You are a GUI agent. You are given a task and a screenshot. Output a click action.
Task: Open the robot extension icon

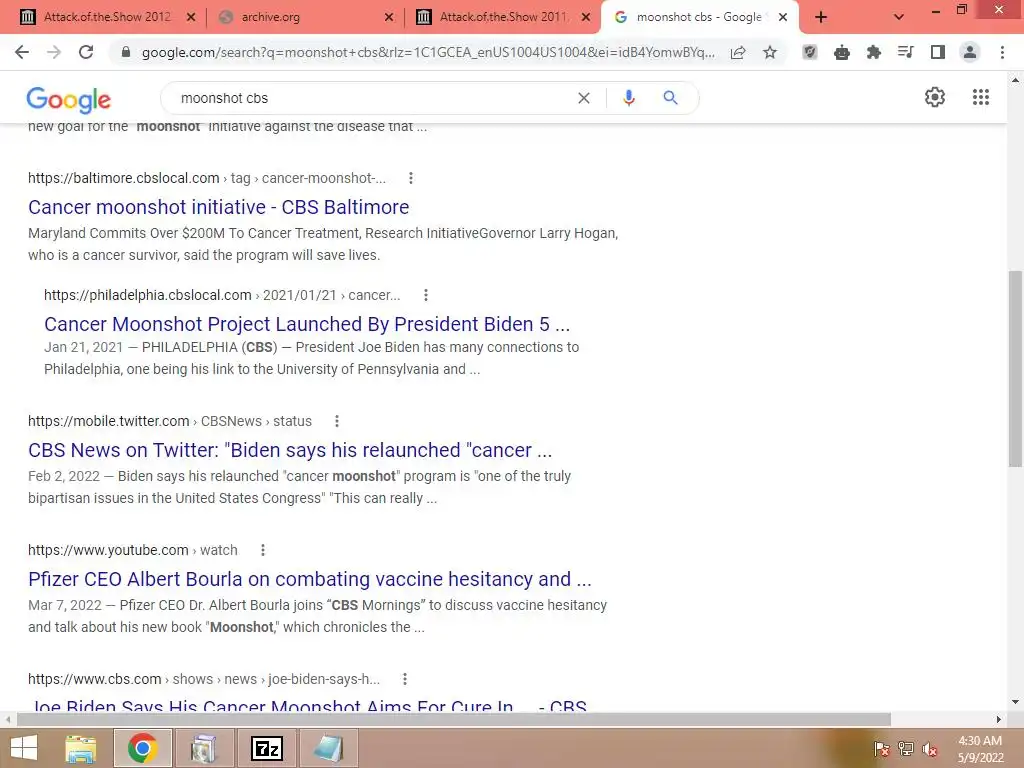click(x=842, y=52)
